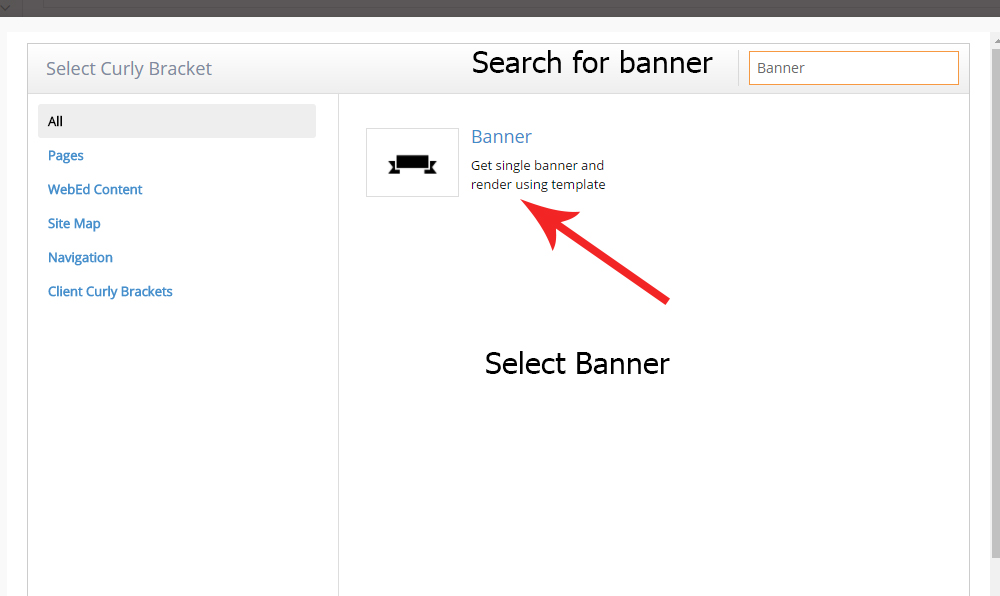Switch to the Pages category
The image size is (1000, 596).
point(65,155)
